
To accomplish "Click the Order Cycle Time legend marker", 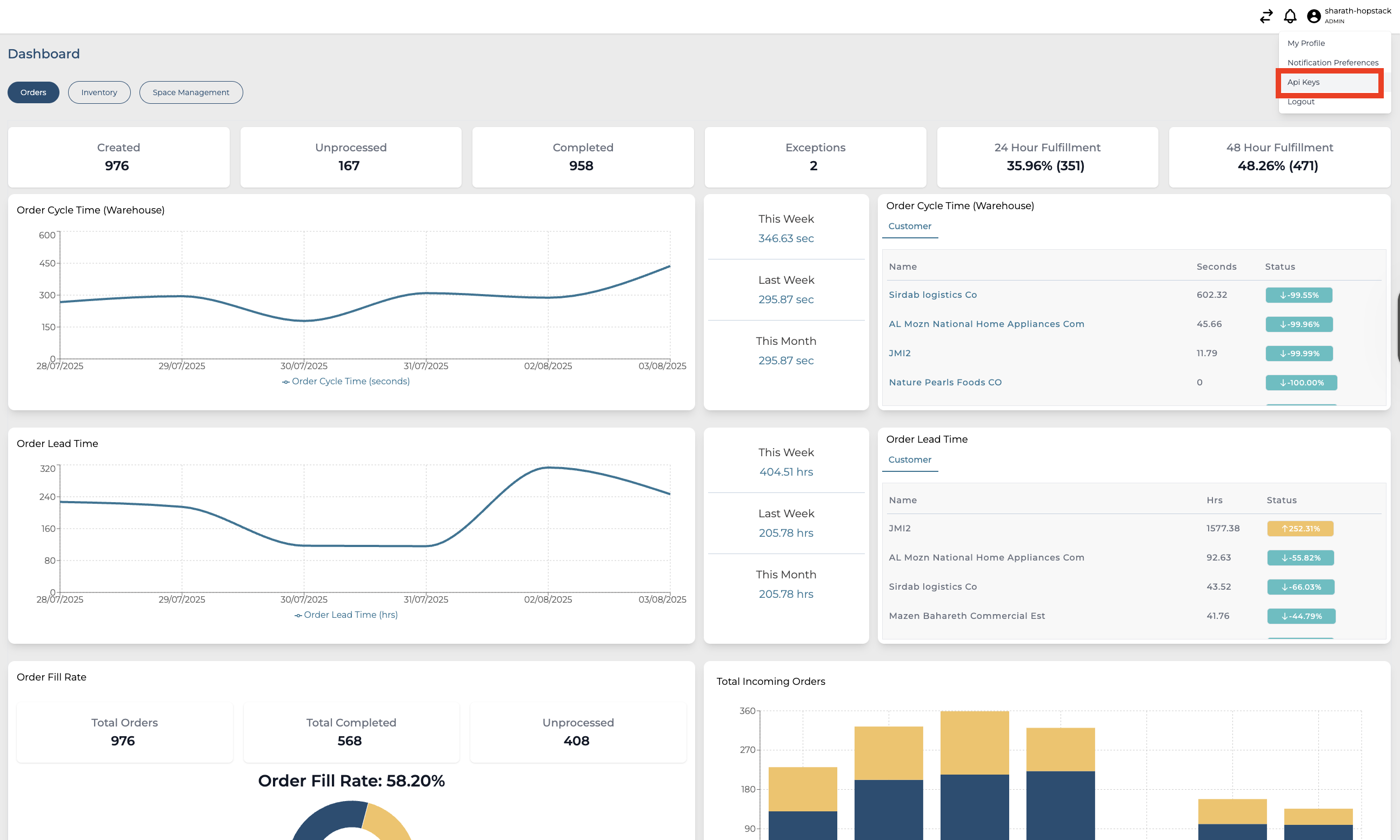I will (x=286, y=382).
